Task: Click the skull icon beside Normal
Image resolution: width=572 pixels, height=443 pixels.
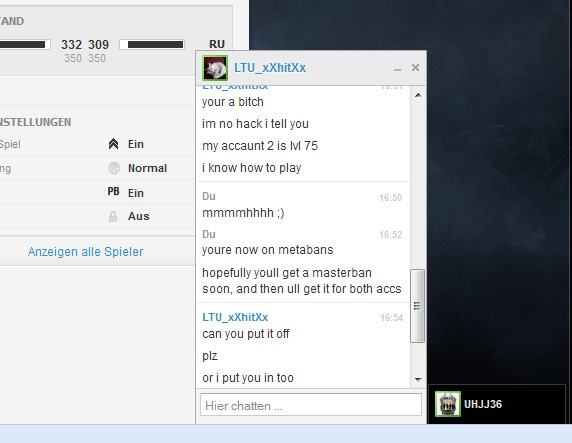Action: click(x=114, y=168)
